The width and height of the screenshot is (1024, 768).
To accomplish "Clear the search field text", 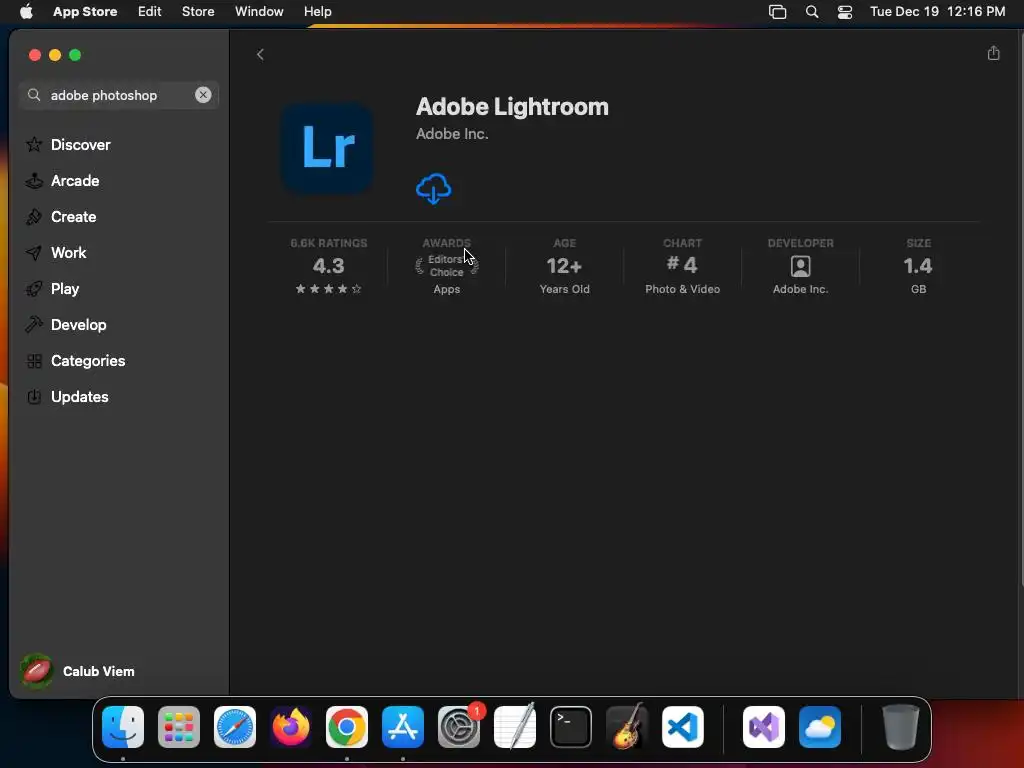I will tap(203, 95).
